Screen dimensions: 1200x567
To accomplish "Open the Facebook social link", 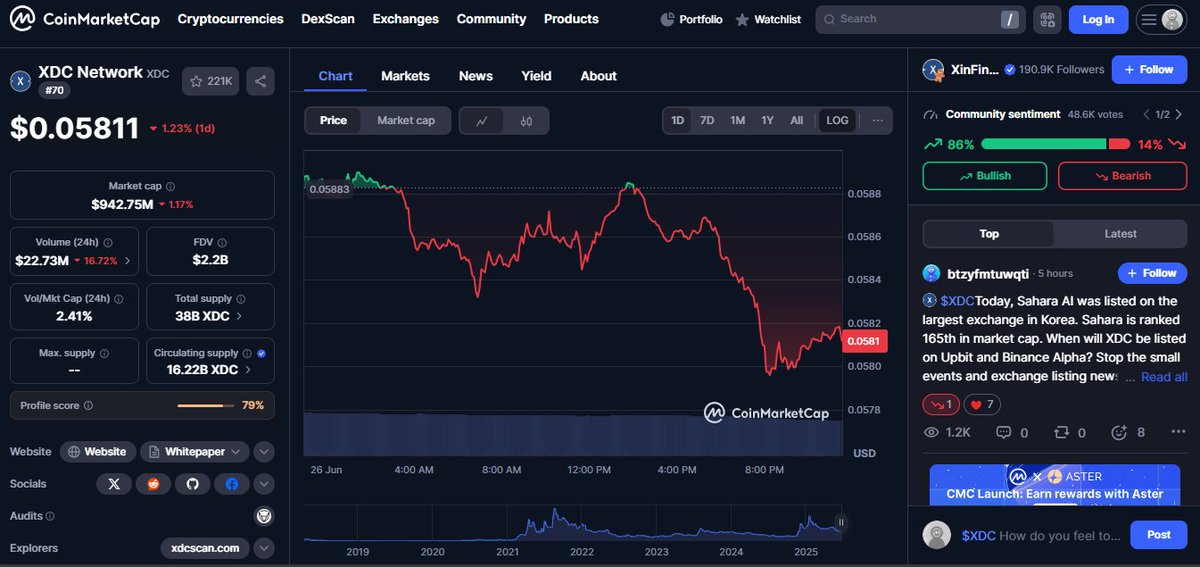I will tap(232, 484).
